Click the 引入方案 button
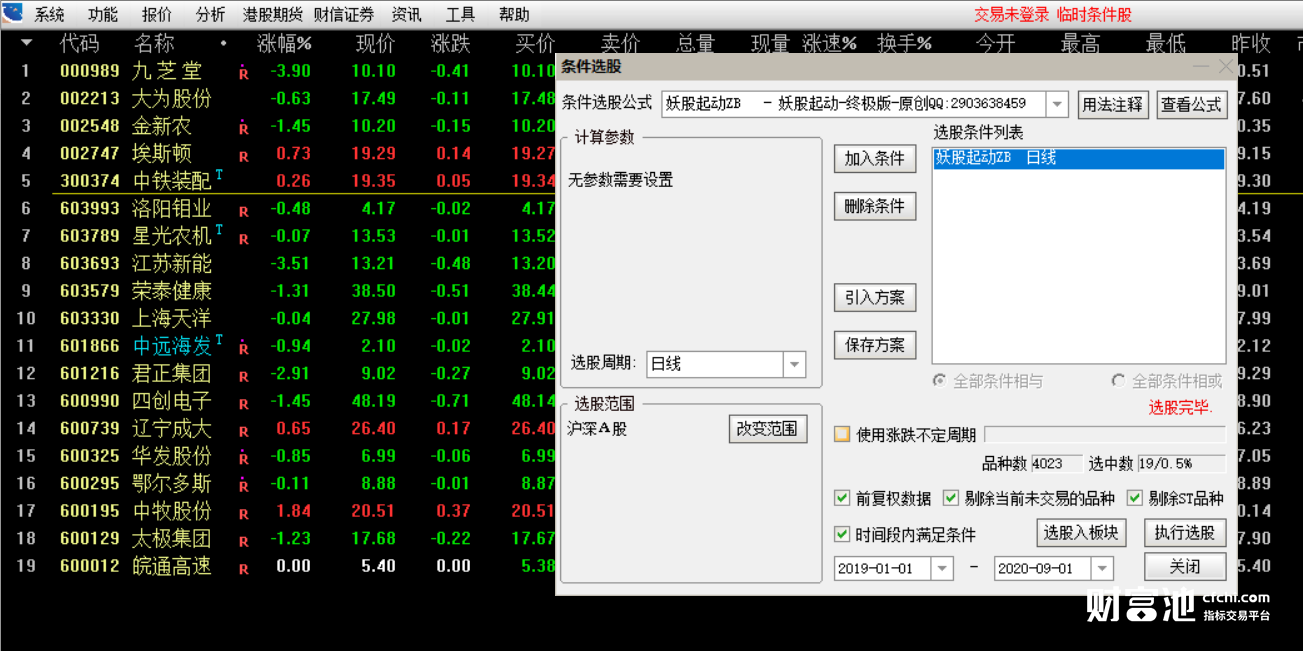Image resolution: width=1303 pixels, height=651 pixels. [x=875, y=297]
